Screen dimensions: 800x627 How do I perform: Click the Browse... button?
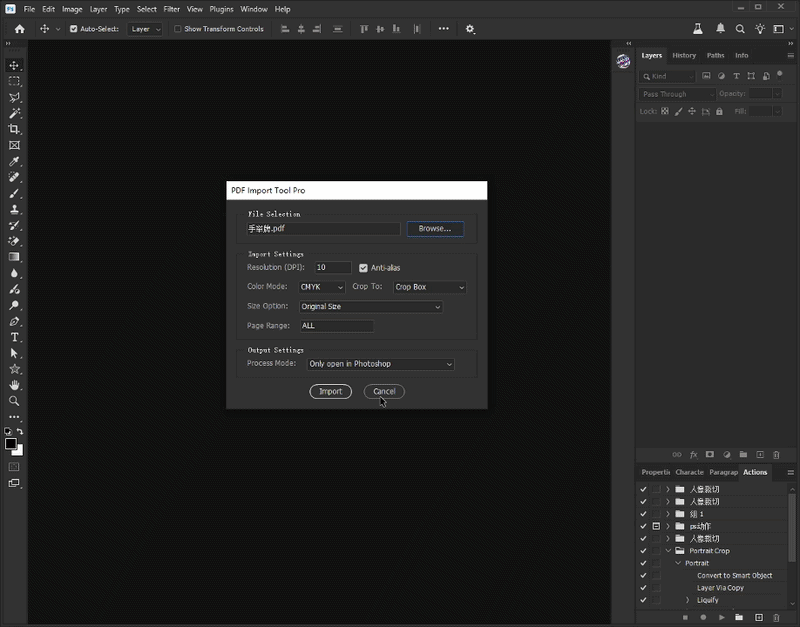(435, 229)
